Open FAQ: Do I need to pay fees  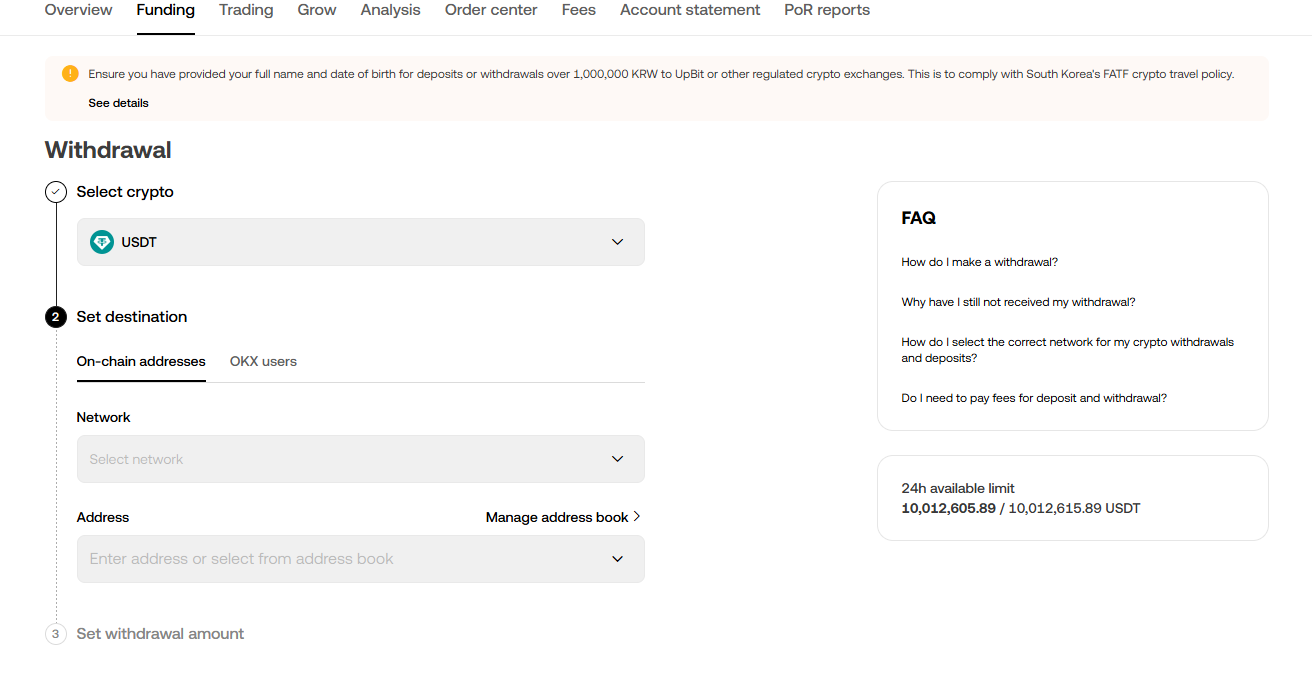1034,398
